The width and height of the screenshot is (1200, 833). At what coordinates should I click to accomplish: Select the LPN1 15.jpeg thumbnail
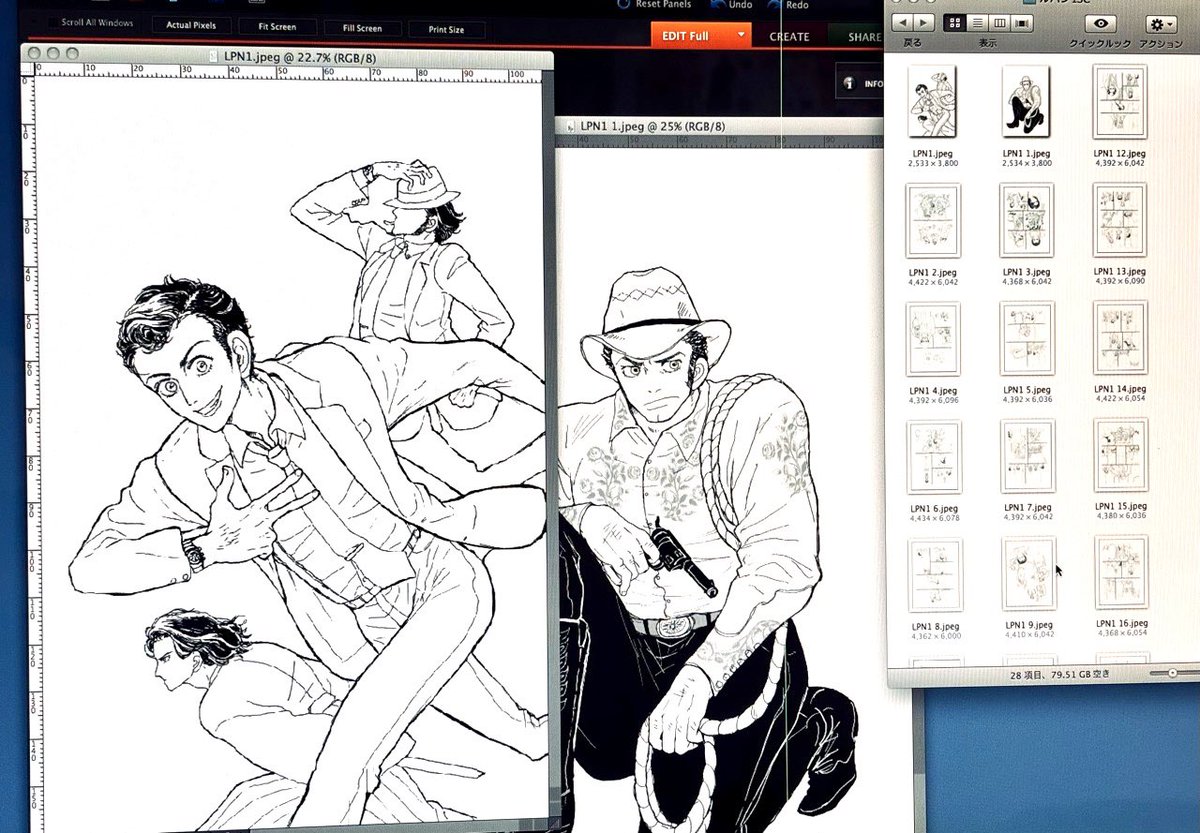[x=1121, y=455]
